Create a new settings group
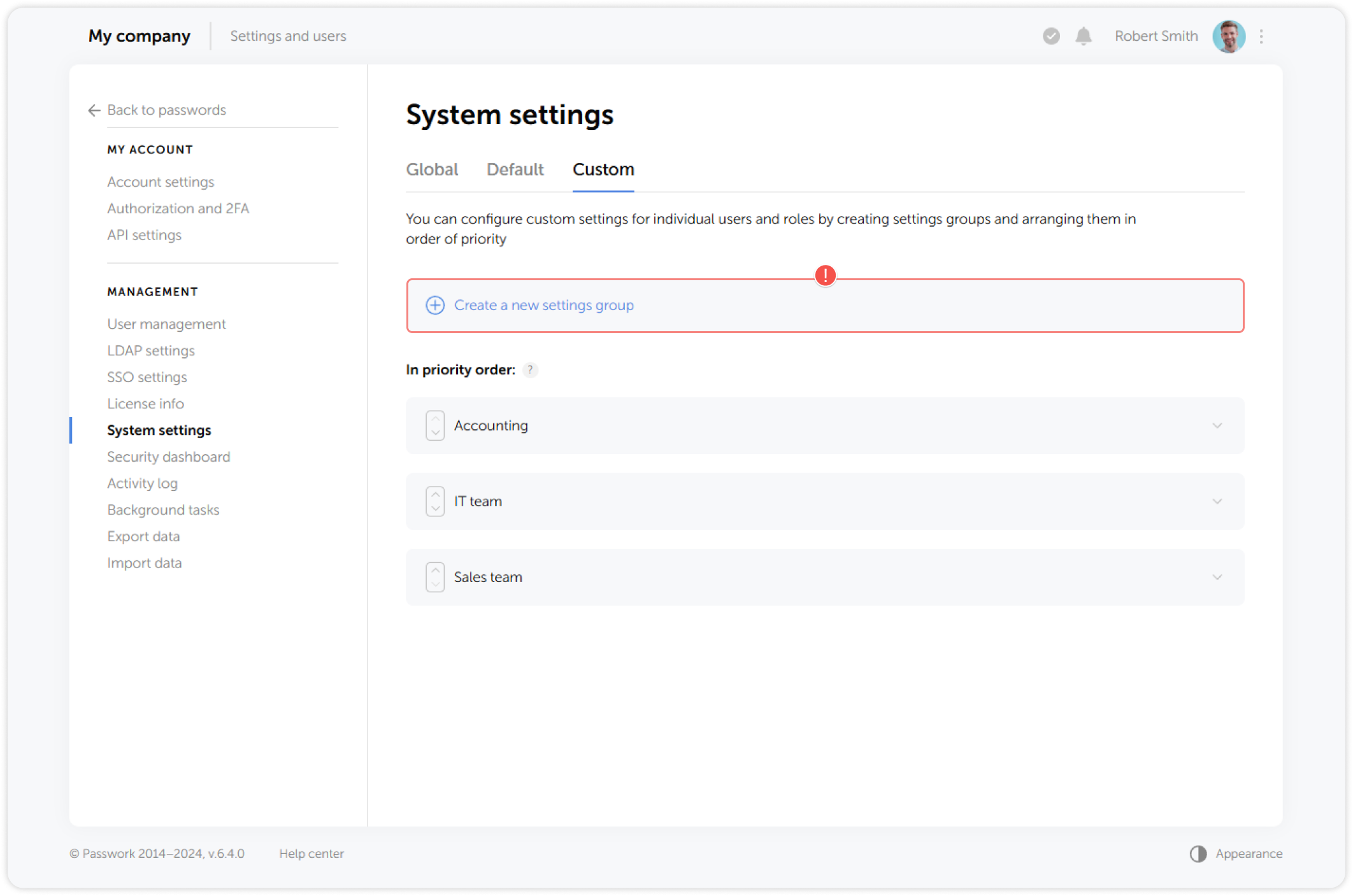The width and height of the screenshot is (1353, 896). pos(543,306)
